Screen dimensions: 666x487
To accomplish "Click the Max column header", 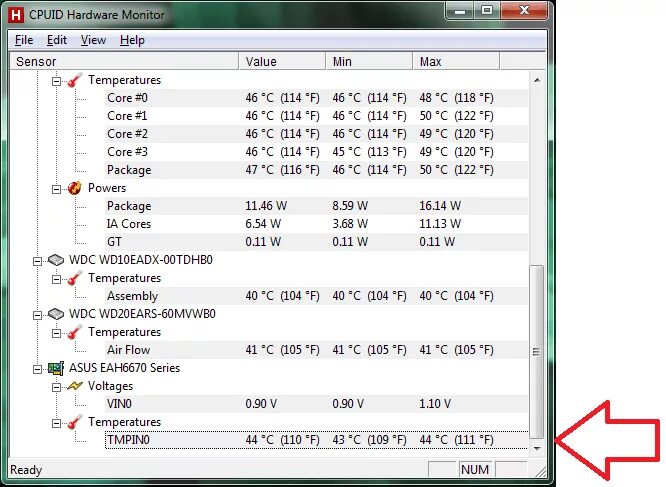I will pos(456,62).
